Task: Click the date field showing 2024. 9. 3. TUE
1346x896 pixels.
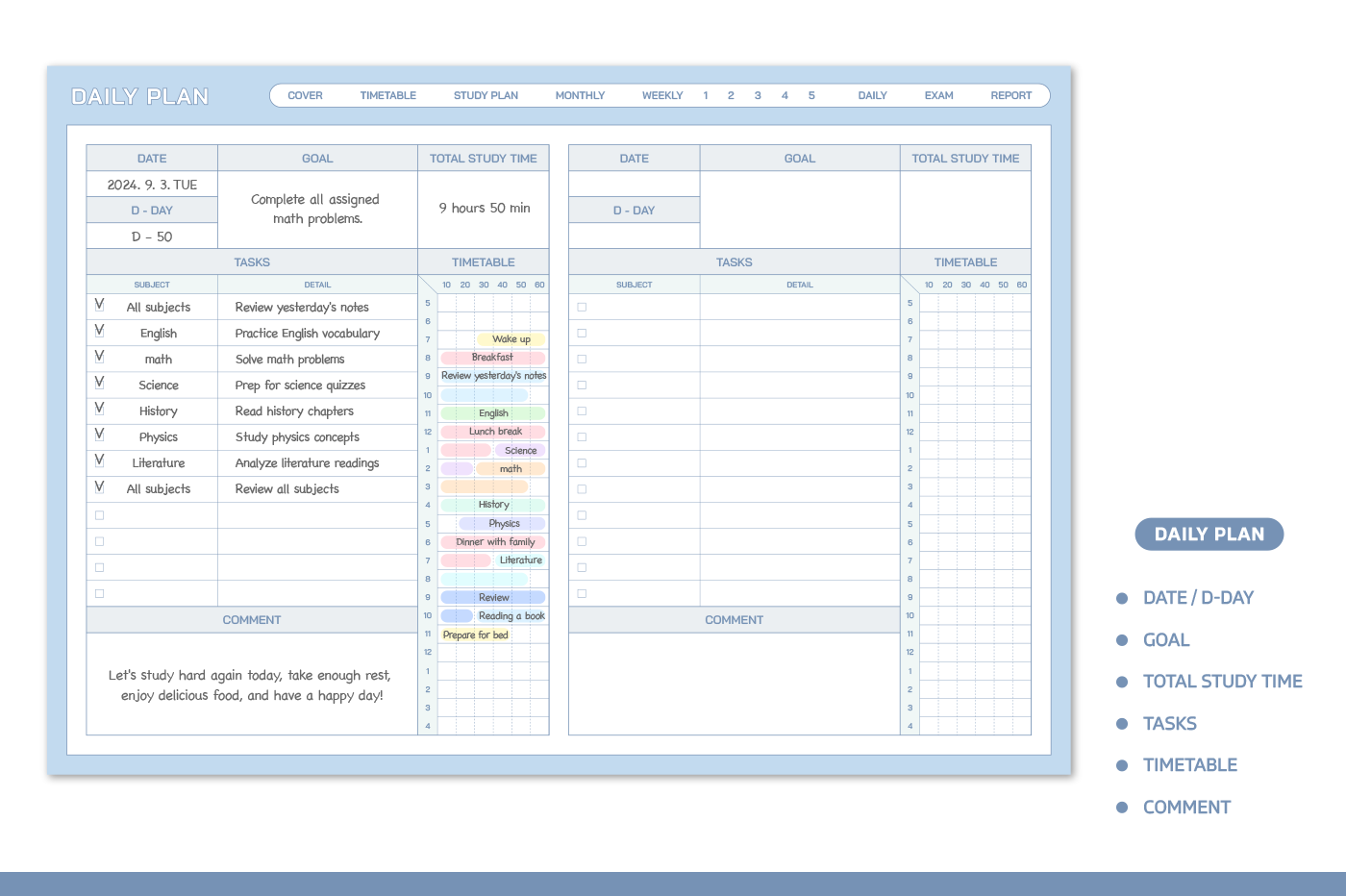Action: [152, 185]
